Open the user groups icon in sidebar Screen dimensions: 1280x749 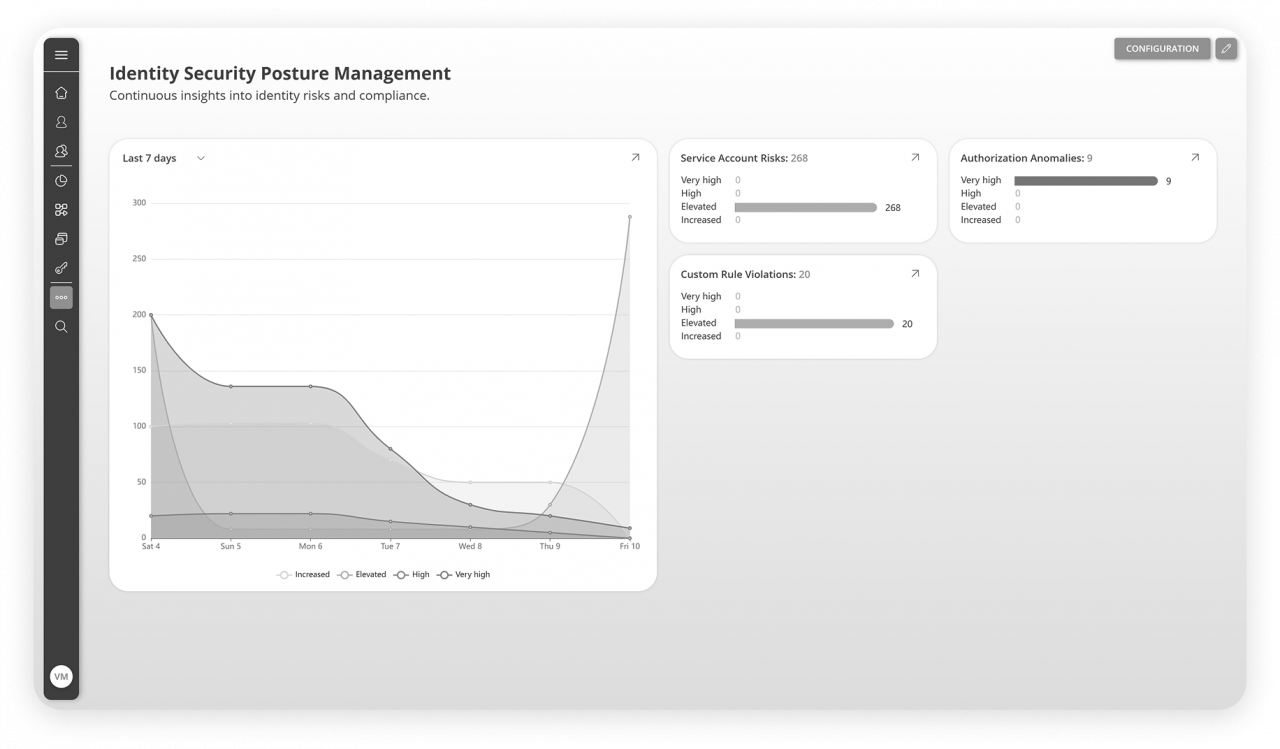pyautogui.click(x=61, y=151)
